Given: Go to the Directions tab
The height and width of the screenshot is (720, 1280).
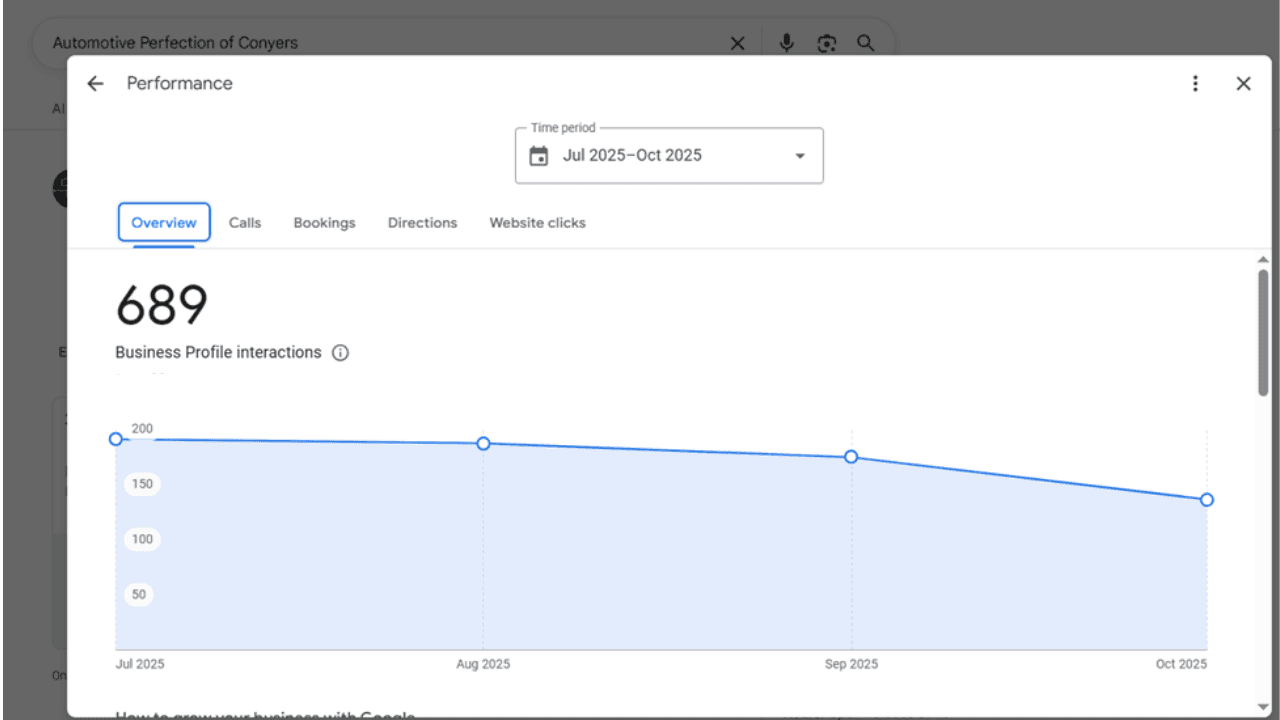Looking at the screenshot, I should pos(422,223).
